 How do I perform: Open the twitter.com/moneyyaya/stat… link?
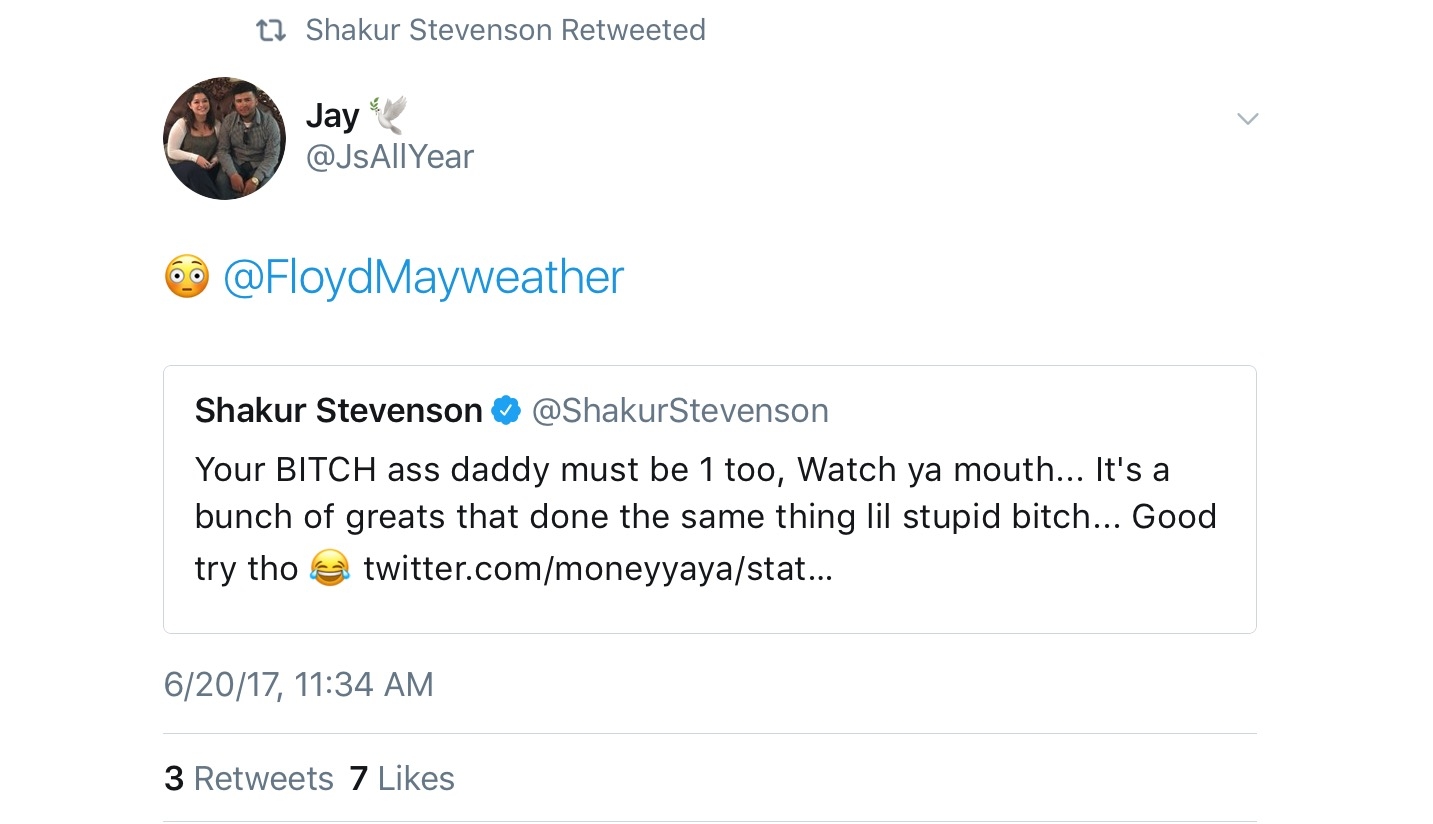pos(597,569)
